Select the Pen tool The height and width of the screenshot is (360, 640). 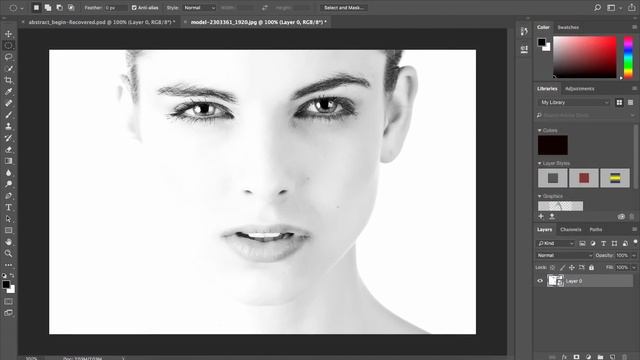(x=8, y=196)
